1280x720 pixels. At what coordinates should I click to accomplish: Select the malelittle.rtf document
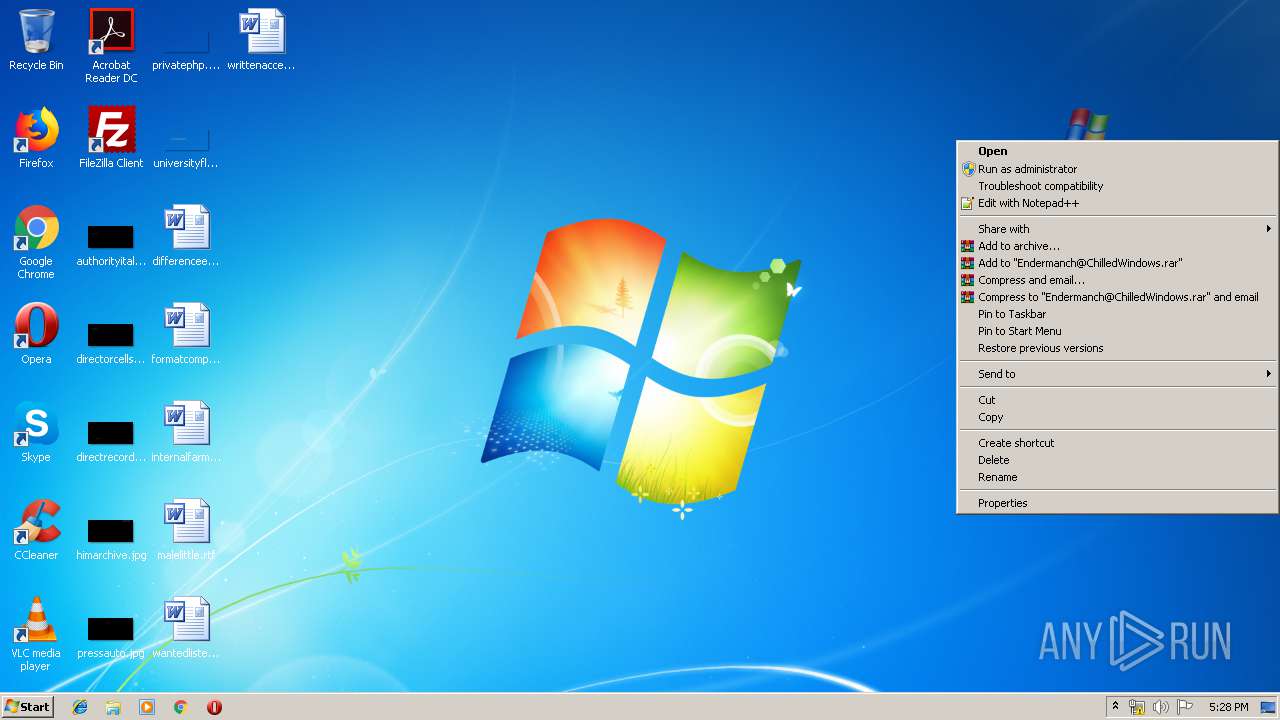pos(186,530)
